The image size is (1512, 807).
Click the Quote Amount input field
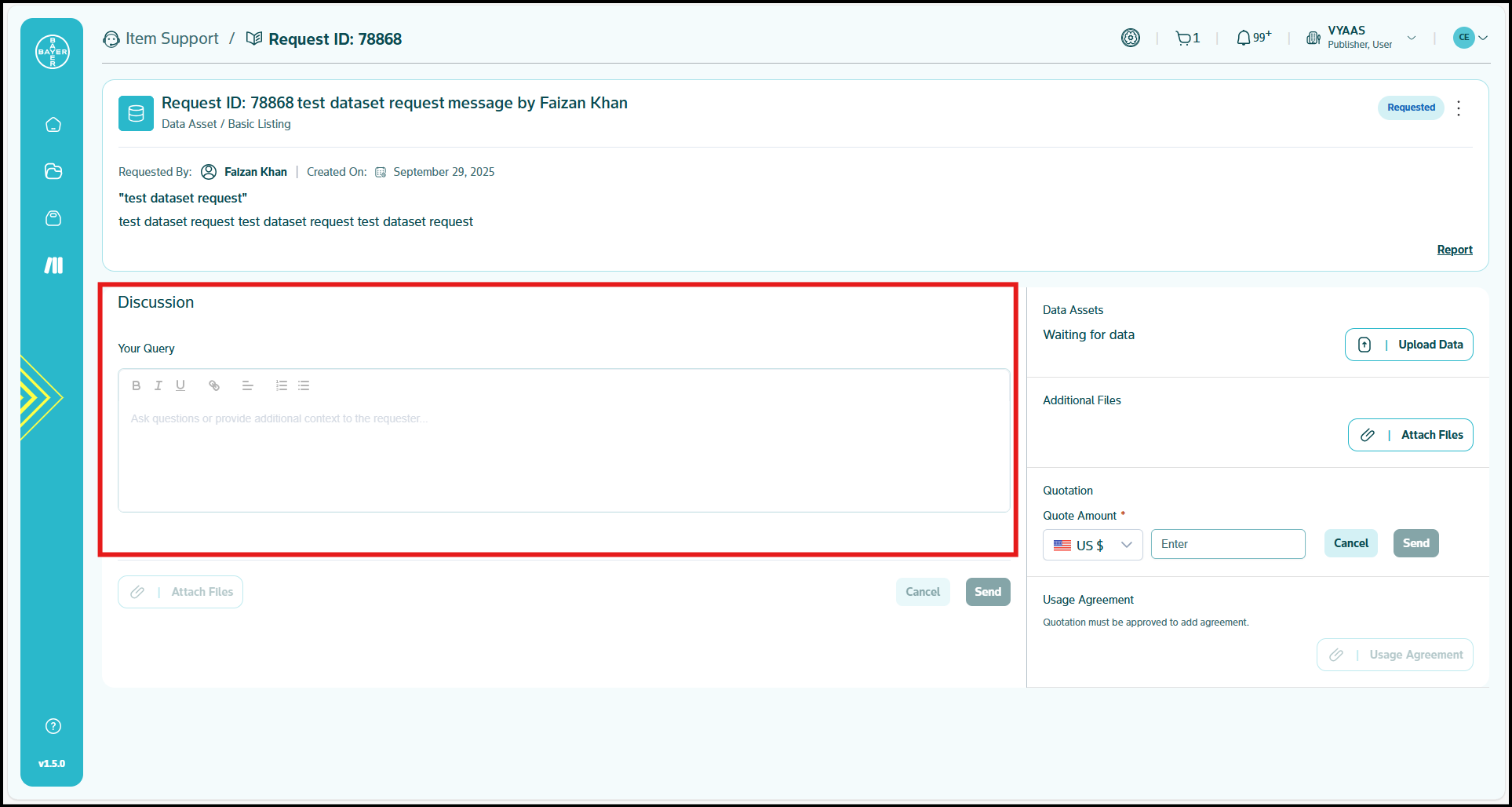pyautogui.click(x=1227, y=544)
